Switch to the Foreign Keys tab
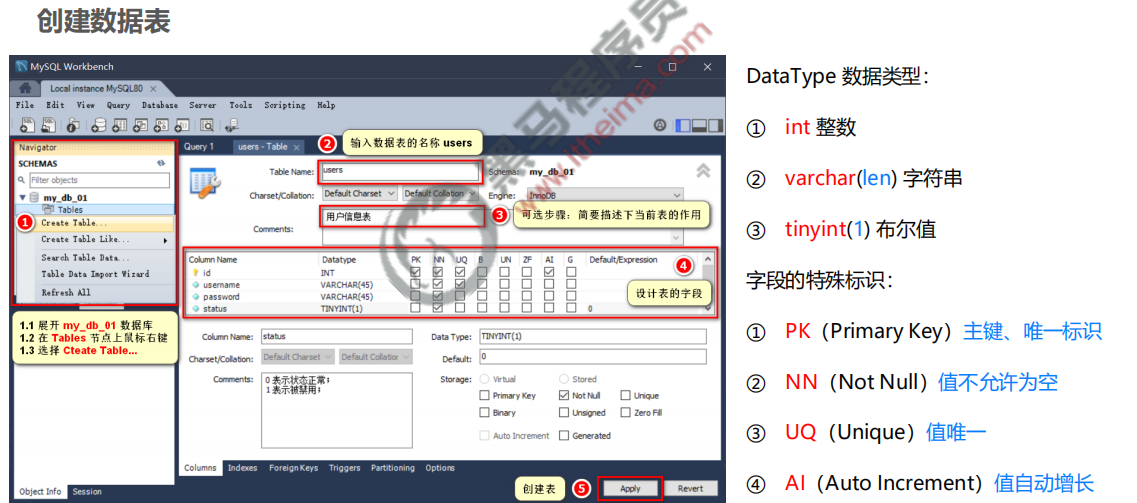 [x=293, y=468]
